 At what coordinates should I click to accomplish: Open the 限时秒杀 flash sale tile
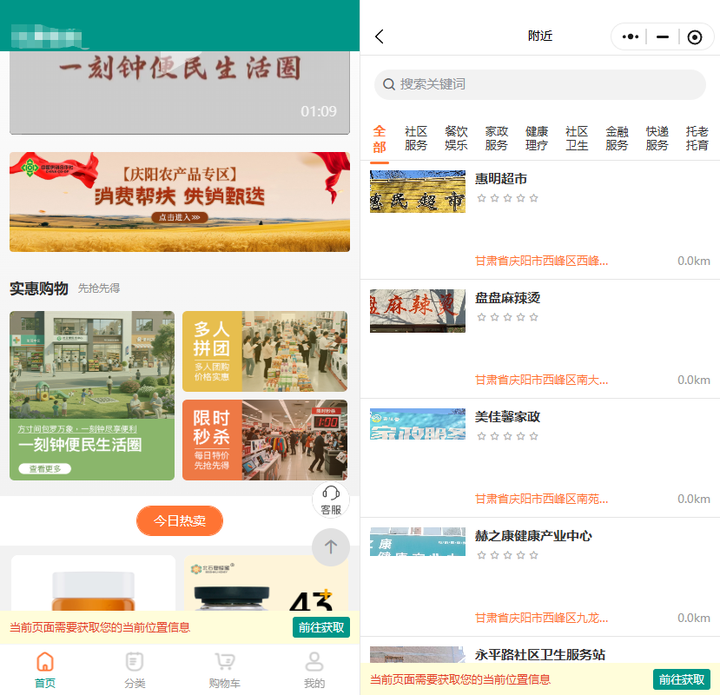(x=265, y=440)
